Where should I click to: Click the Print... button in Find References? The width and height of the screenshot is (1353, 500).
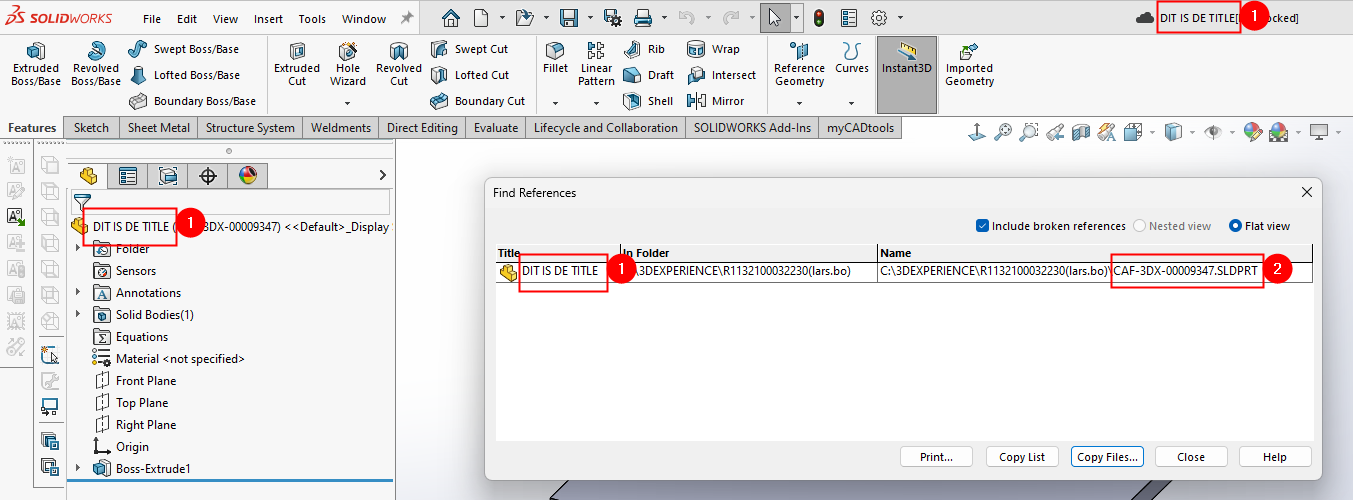click(x=936, y=457)
